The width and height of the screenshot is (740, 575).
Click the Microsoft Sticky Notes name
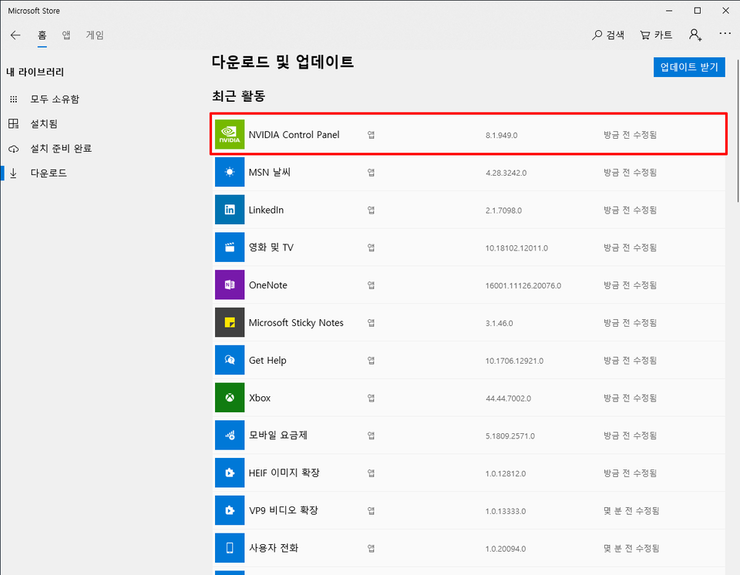pyautogui.click(x=296, y=322)
